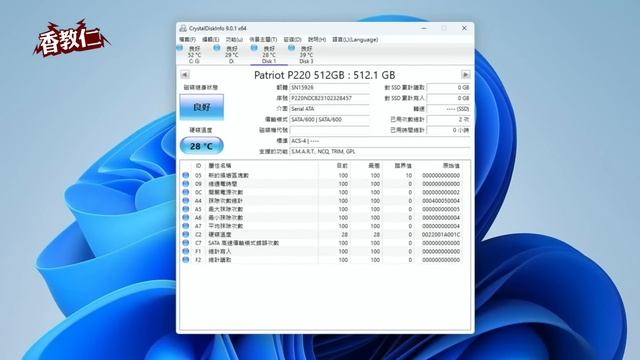Click threshold value 10 in row 05

(408, 176)
